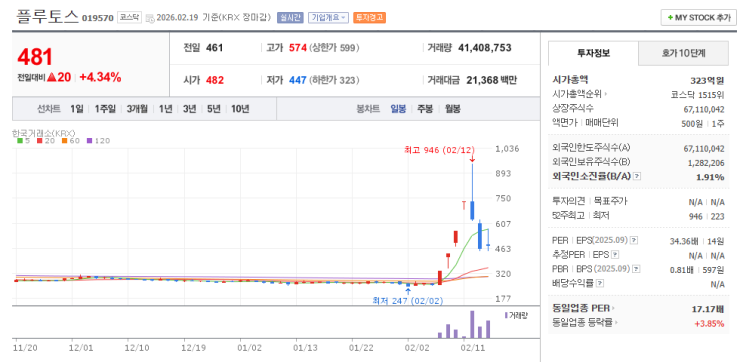Select the 3개월 line chart period

pos(137,109)
